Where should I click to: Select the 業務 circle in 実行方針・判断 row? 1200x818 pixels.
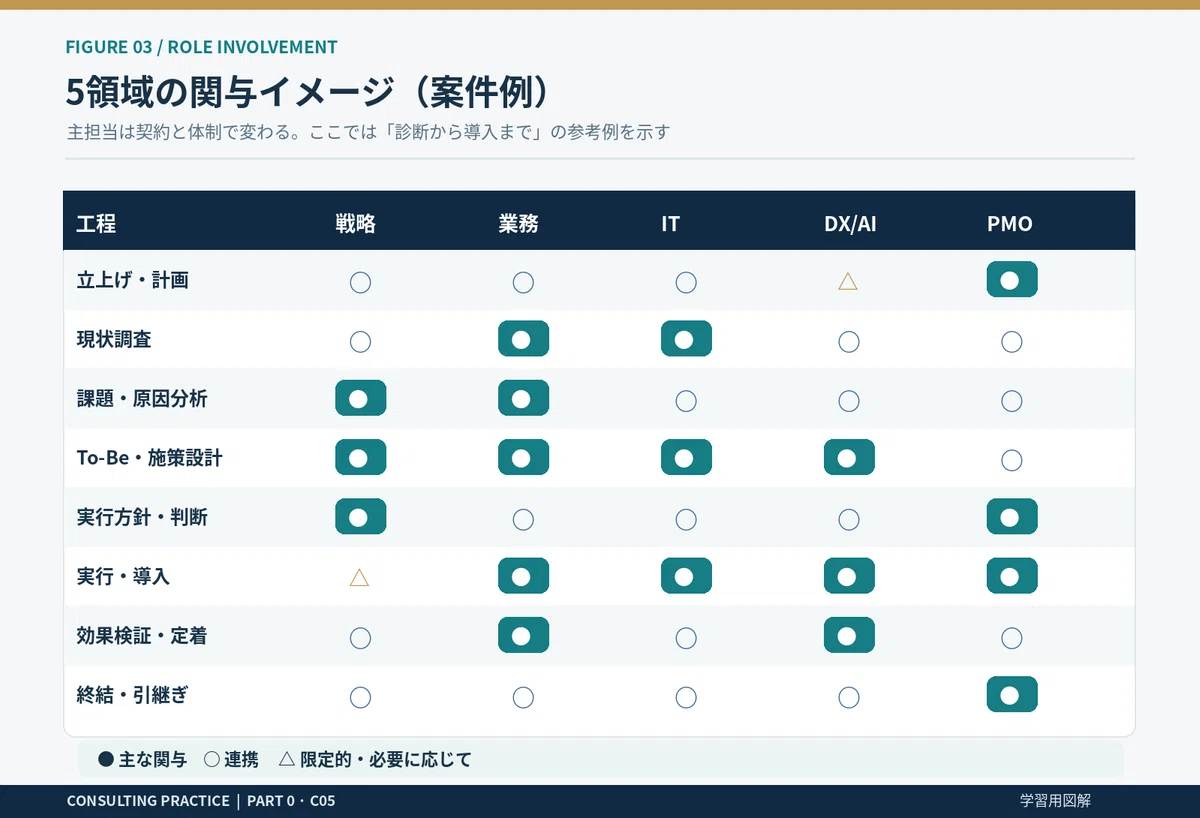(x=523, y=519)
